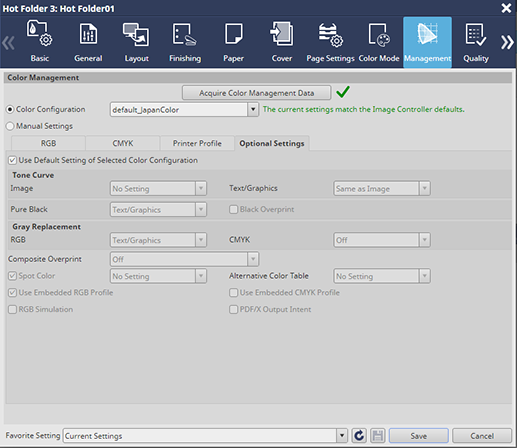Viewport: 517px width, 448px height.
Task: Open the Cover settings icon
Action: pyautogui.click(x=282, y=33)
